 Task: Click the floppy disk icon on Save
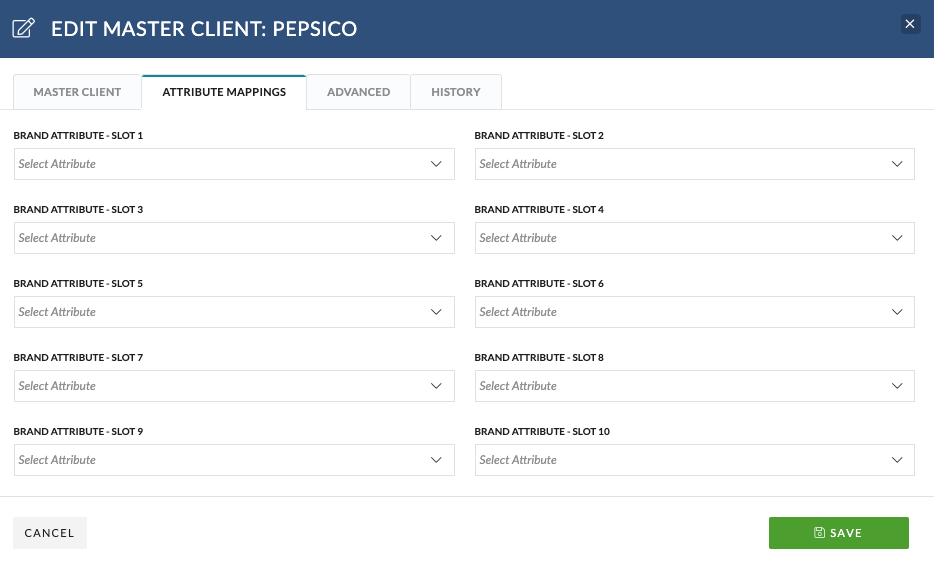pos(820,532)
